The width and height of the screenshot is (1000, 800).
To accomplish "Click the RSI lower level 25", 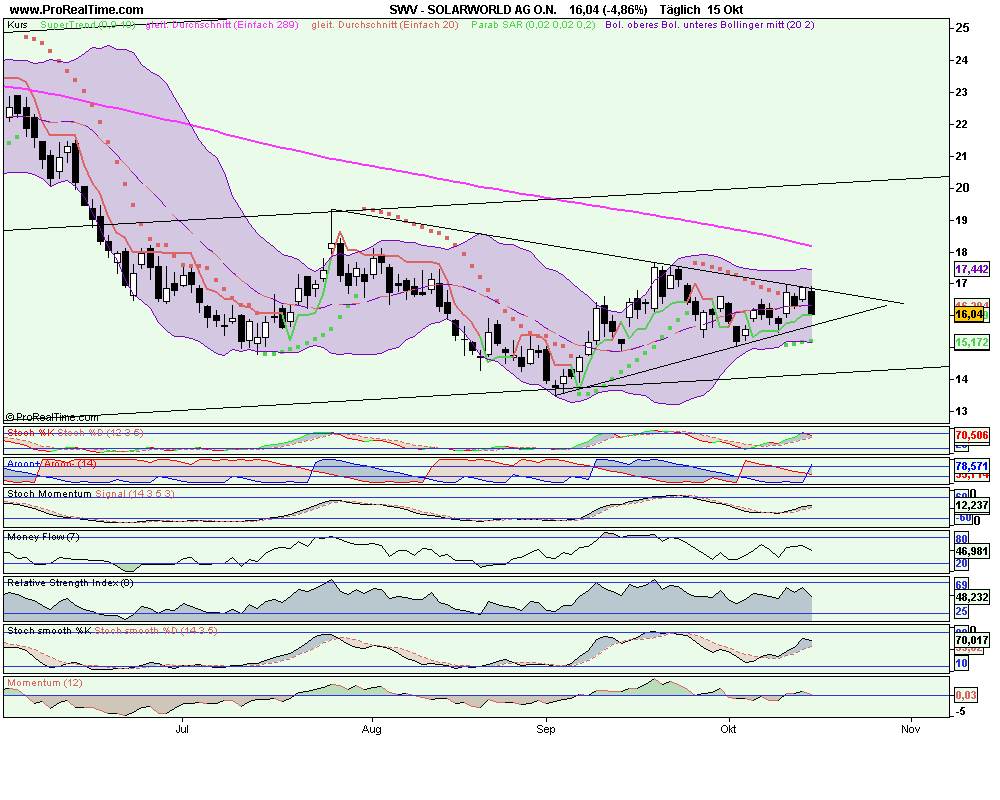I will pos(962,612).
